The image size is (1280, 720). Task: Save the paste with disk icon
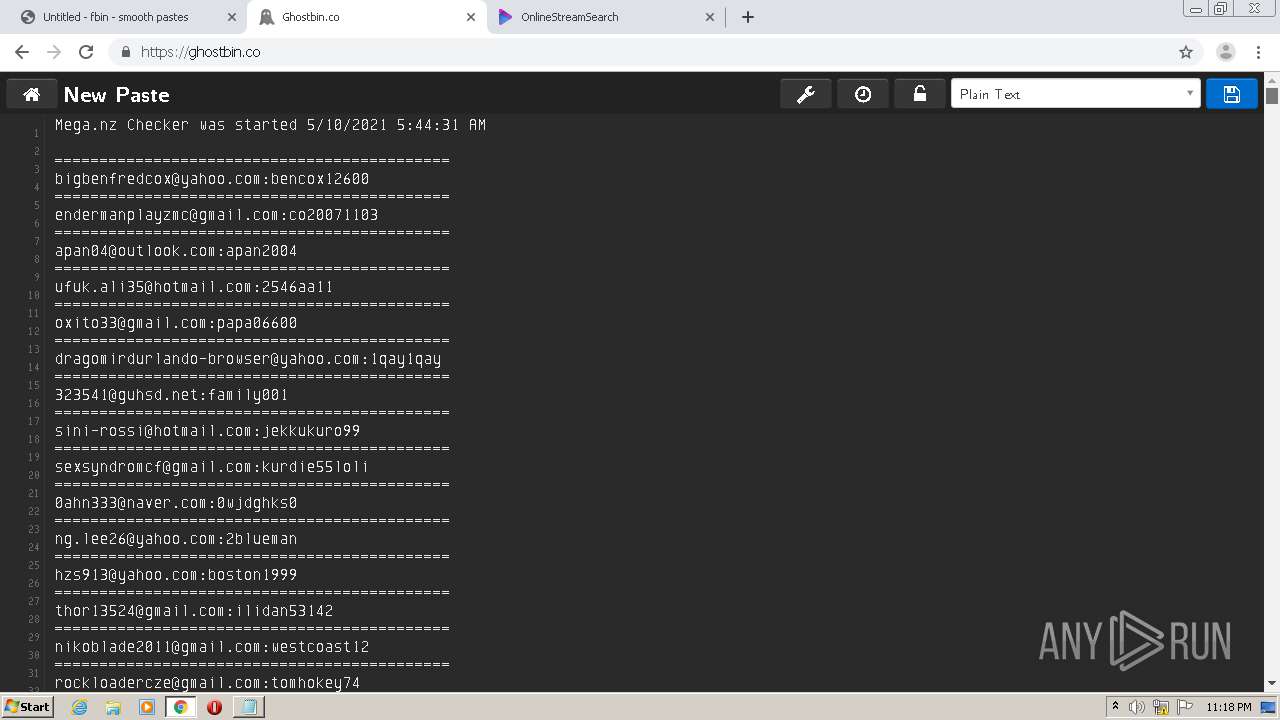(1232, 94)
